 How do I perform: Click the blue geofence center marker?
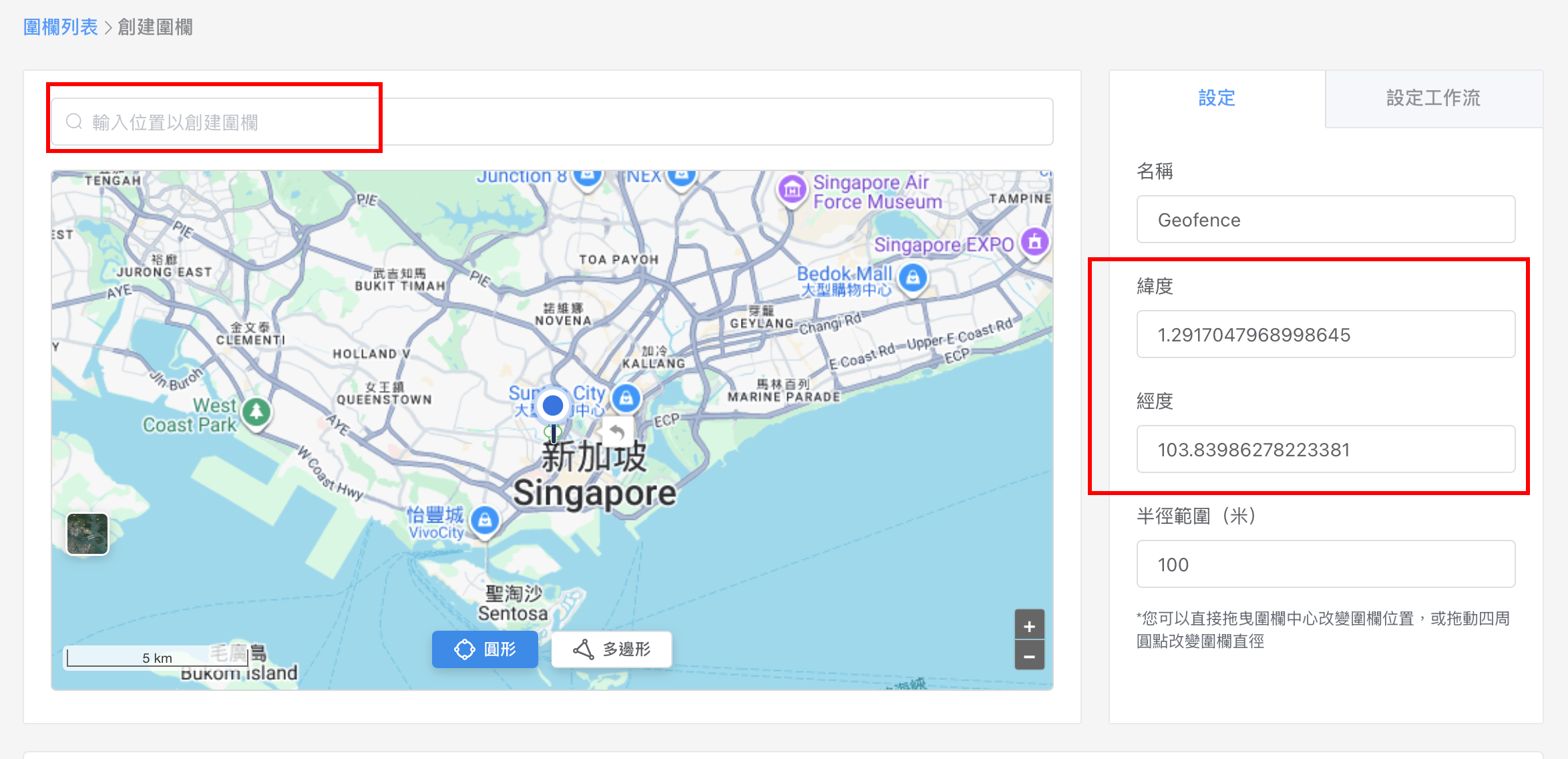(x=552, y=405)
